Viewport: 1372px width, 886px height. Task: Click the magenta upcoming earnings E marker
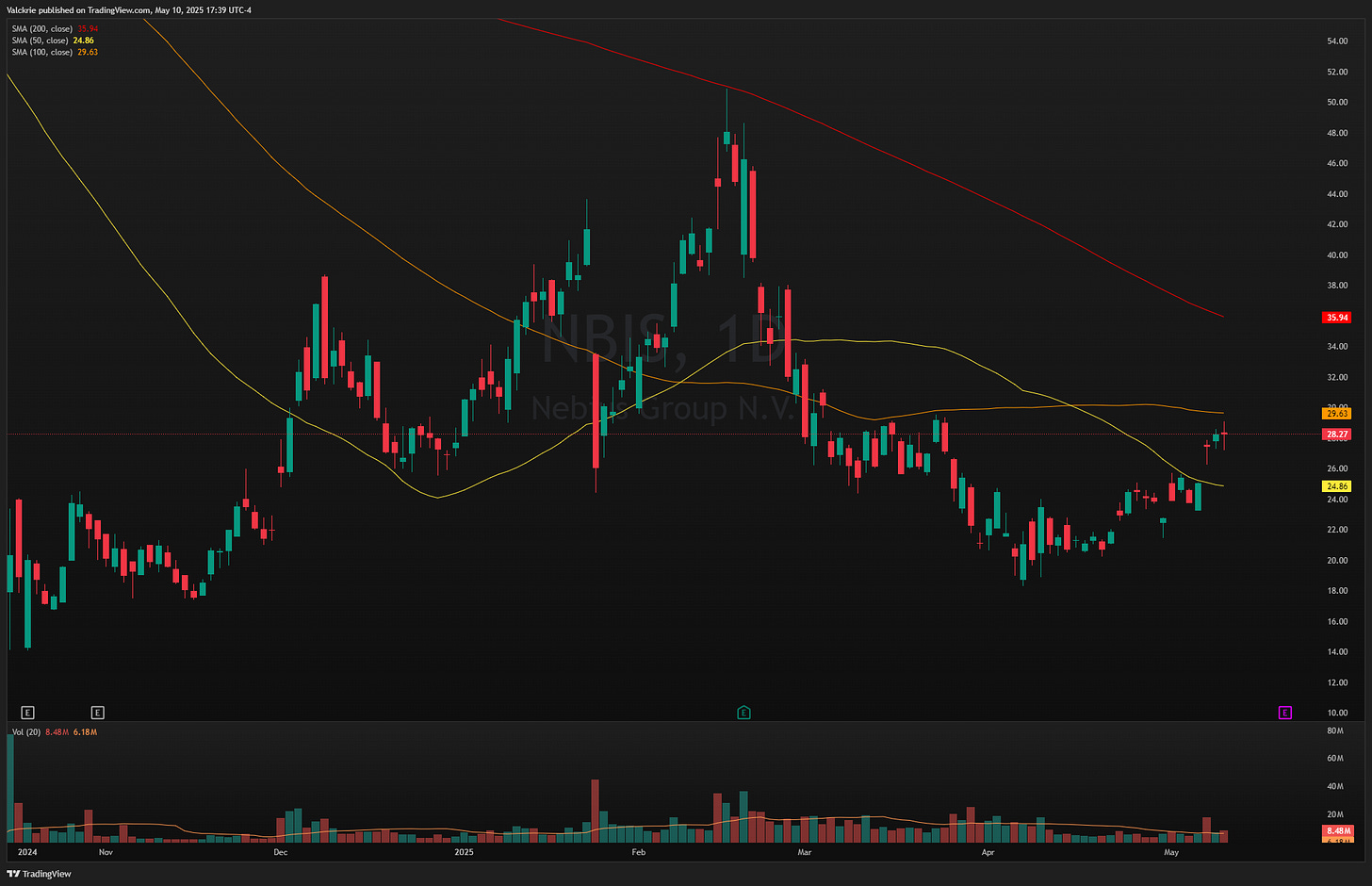(x=1284, y=713)
